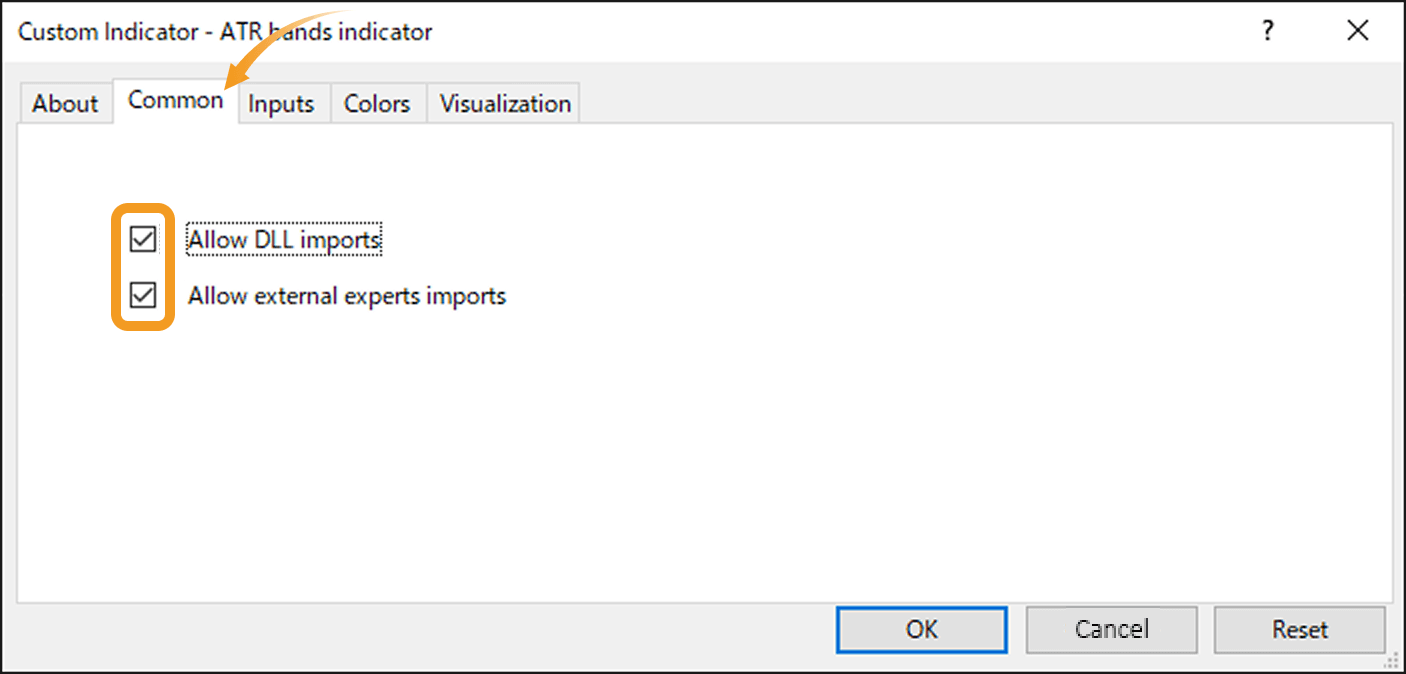Click the blank title bar space left of help icon
The image size is (1406, 674).
(x=850, y=31)
